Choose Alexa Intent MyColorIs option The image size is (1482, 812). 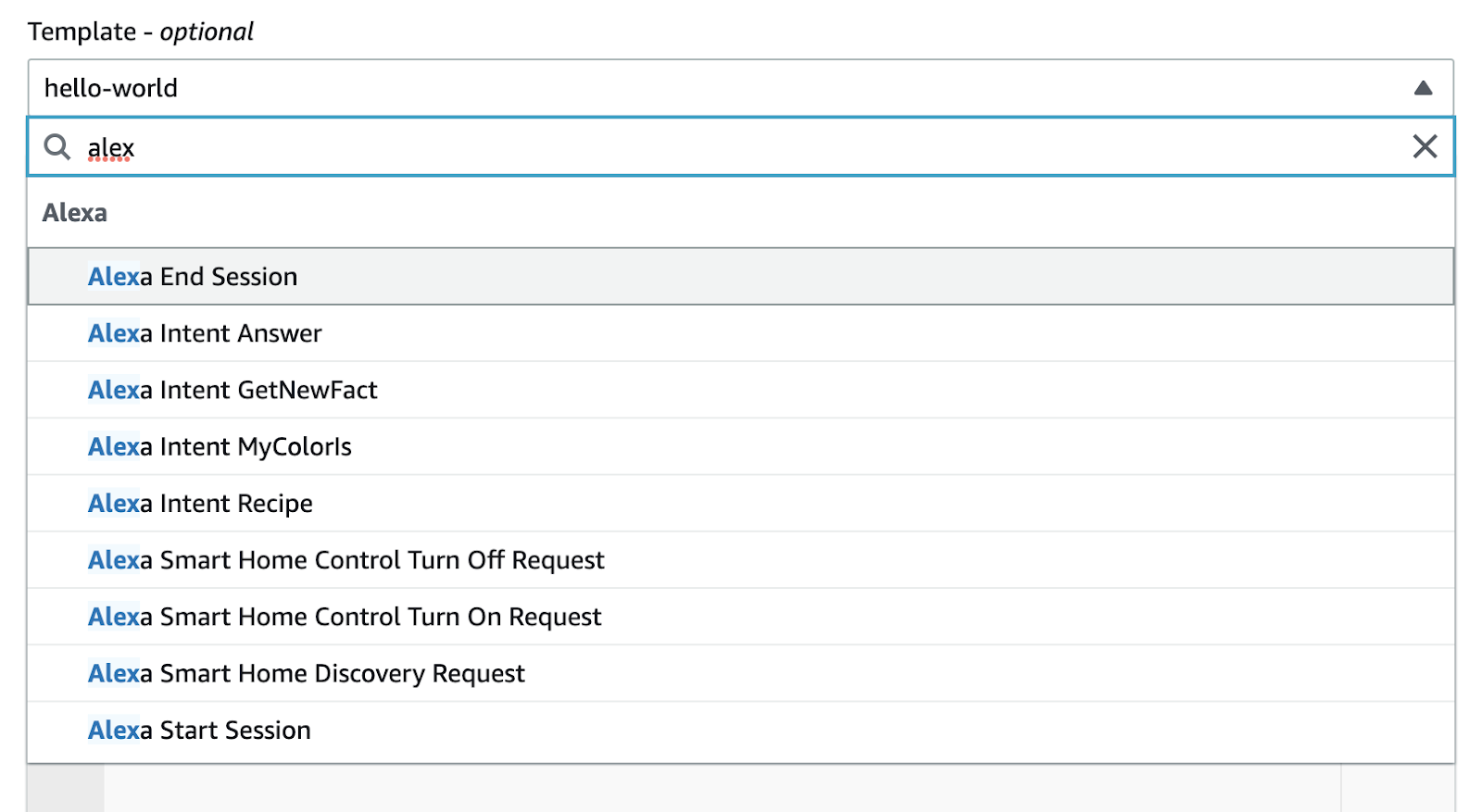pyautogui.click(x=741, y=446)
